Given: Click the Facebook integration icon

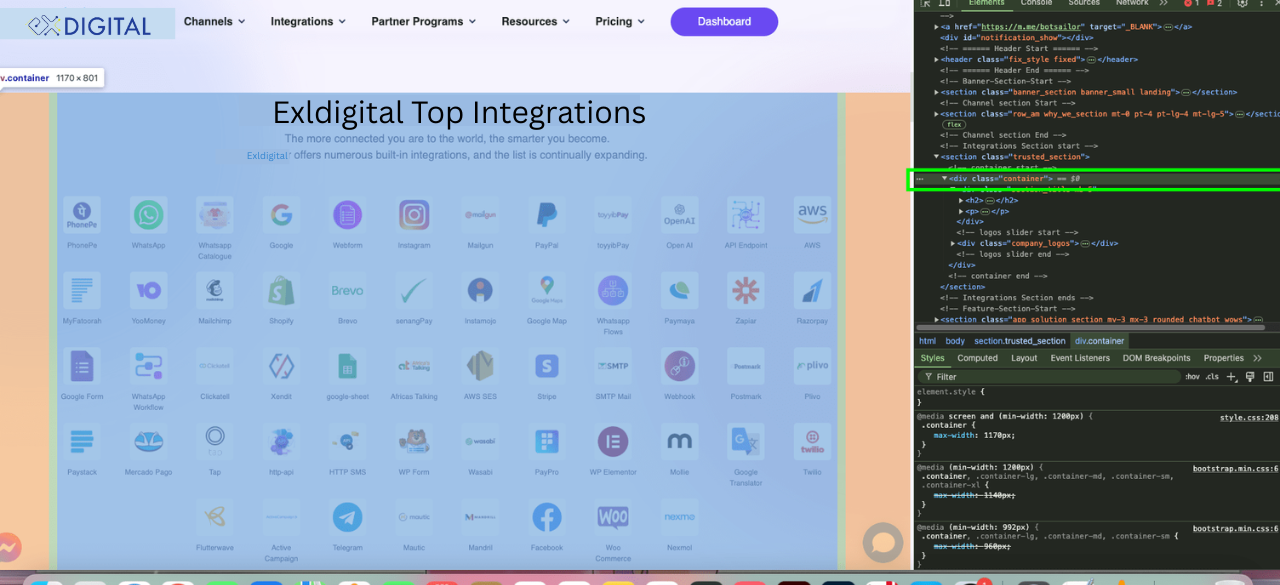Looking at the screenshot, I should [x=547, y=517].
